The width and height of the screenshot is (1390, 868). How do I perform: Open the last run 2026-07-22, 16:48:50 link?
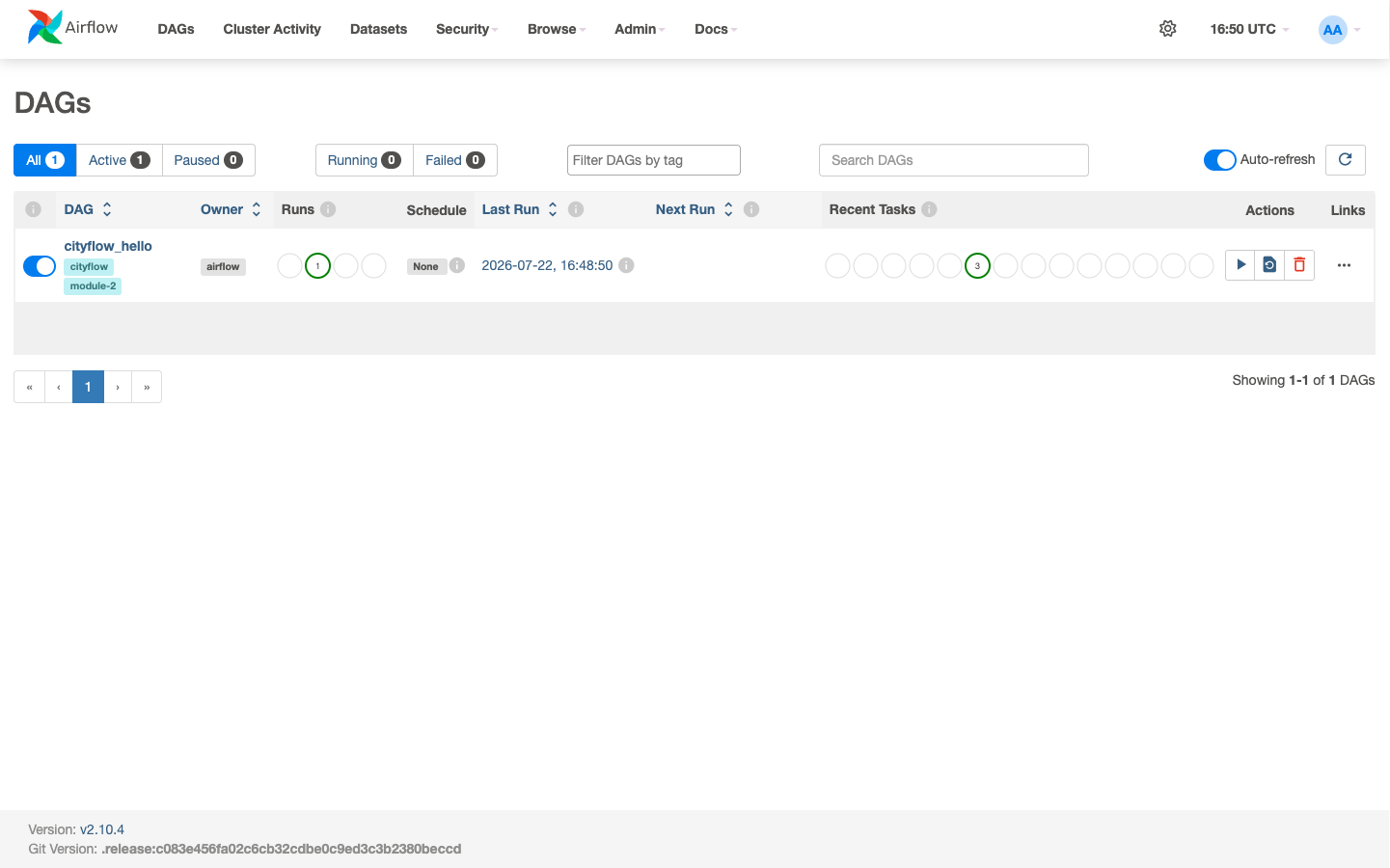click(547, 265)
